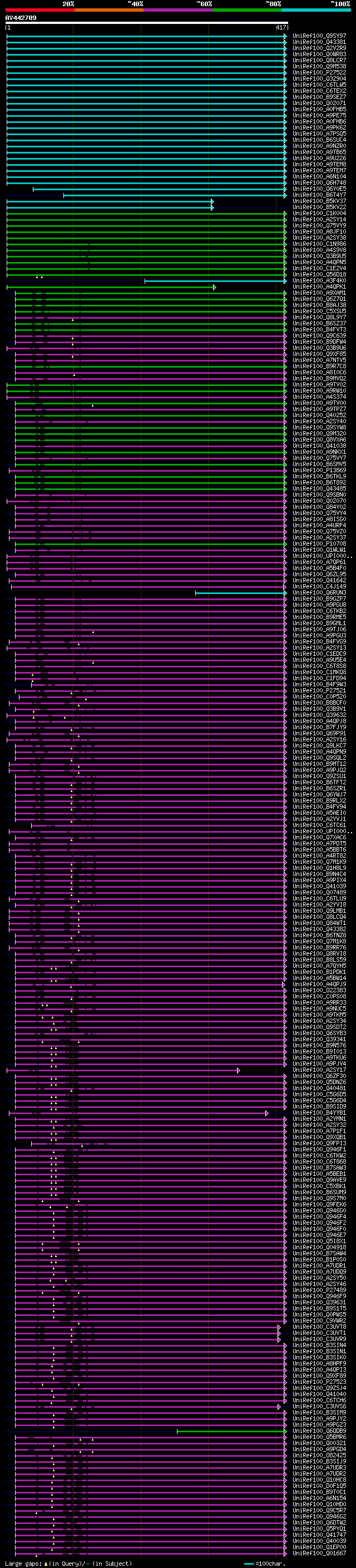The width and height of the screenshot is (356, 1568).
Task: Choose the UniRef100_A9TEM7 label
Action: pyautogui.click(x=319, y=170)
